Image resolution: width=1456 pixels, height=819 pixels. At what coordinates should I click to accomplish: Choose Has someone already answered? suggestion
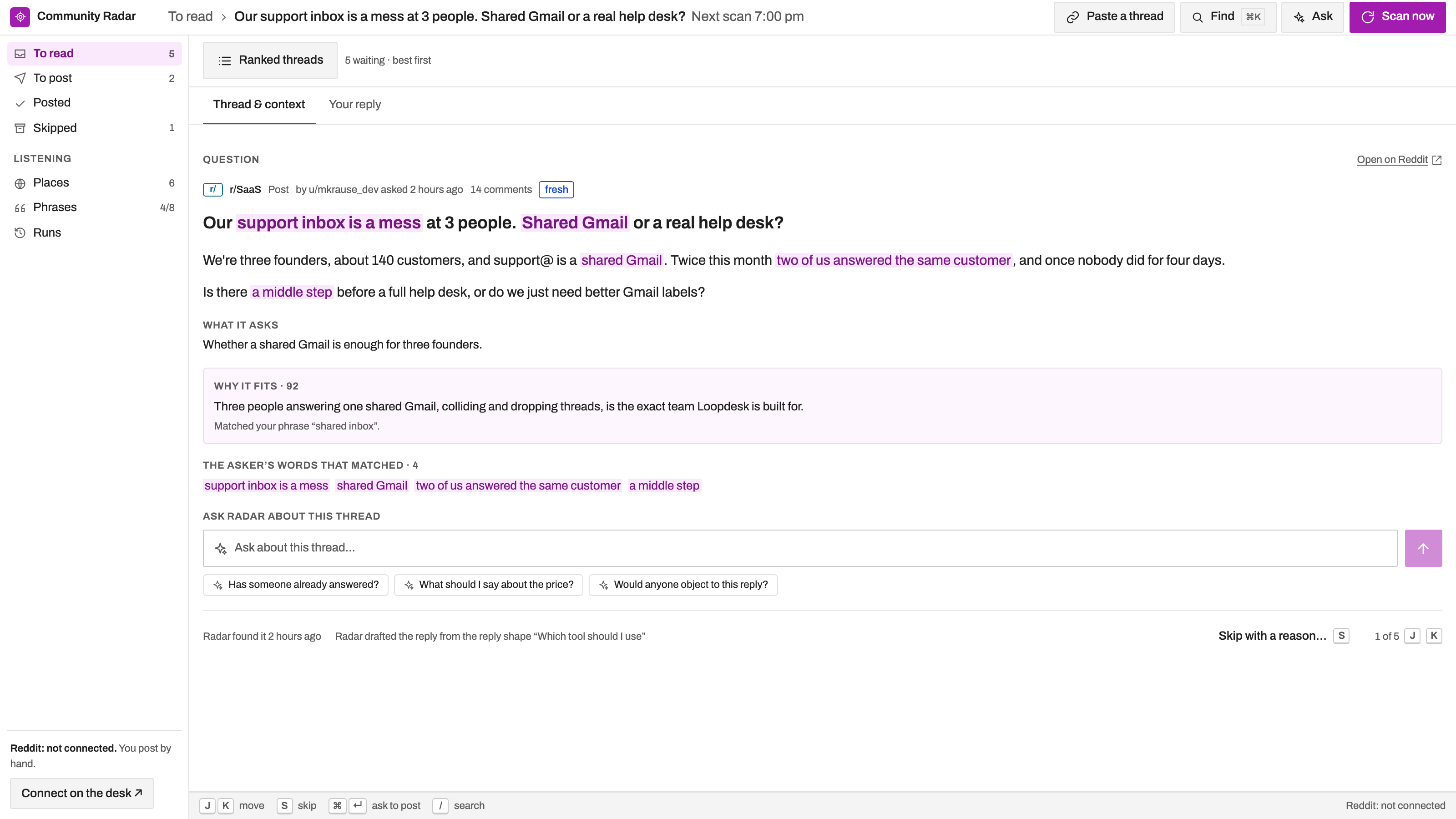tap(296, 584)
